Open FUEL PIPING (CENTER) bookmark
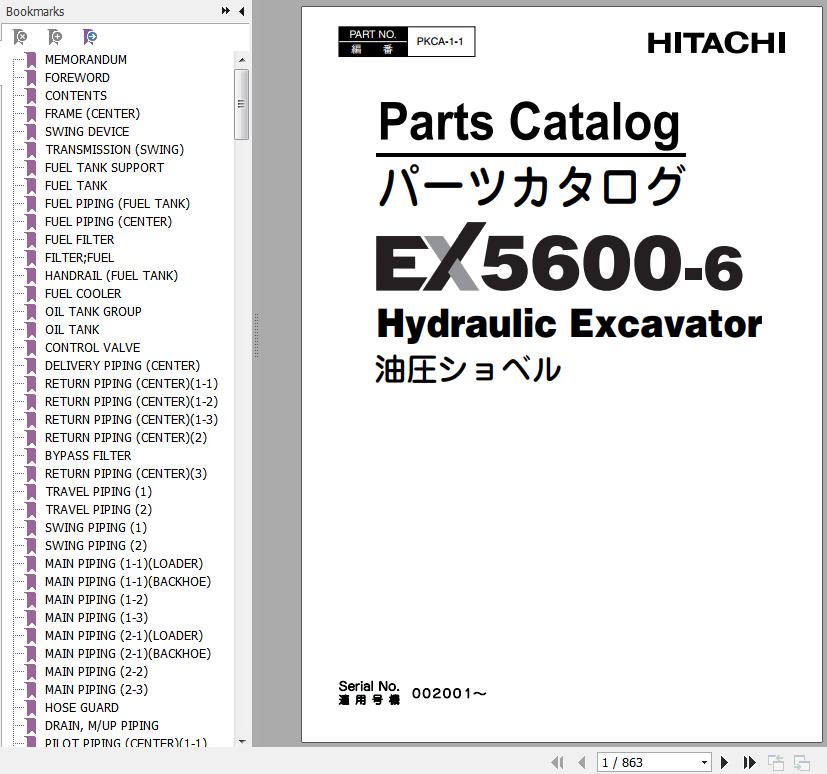Viewport: 827px width, 774px height. 108,221
